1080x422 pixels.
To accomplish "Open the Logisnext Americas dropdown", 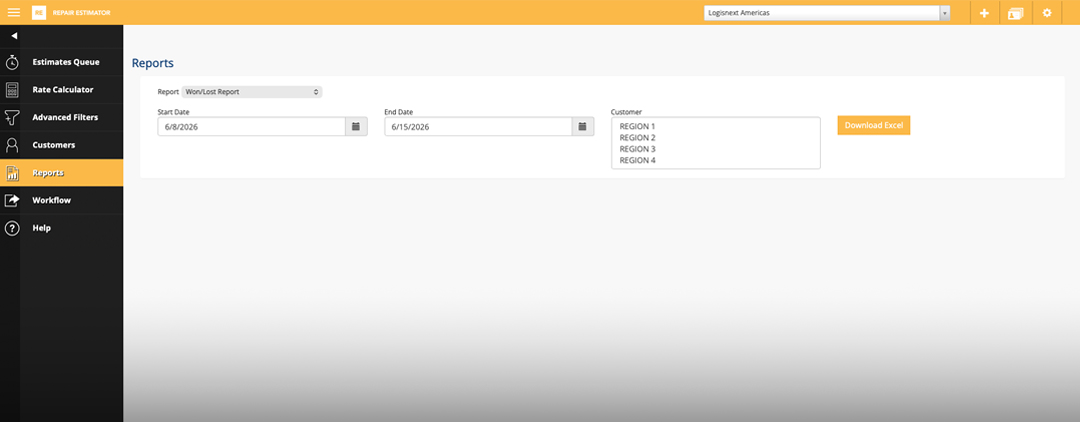I will pyautogui.click(x=827, y=12).
